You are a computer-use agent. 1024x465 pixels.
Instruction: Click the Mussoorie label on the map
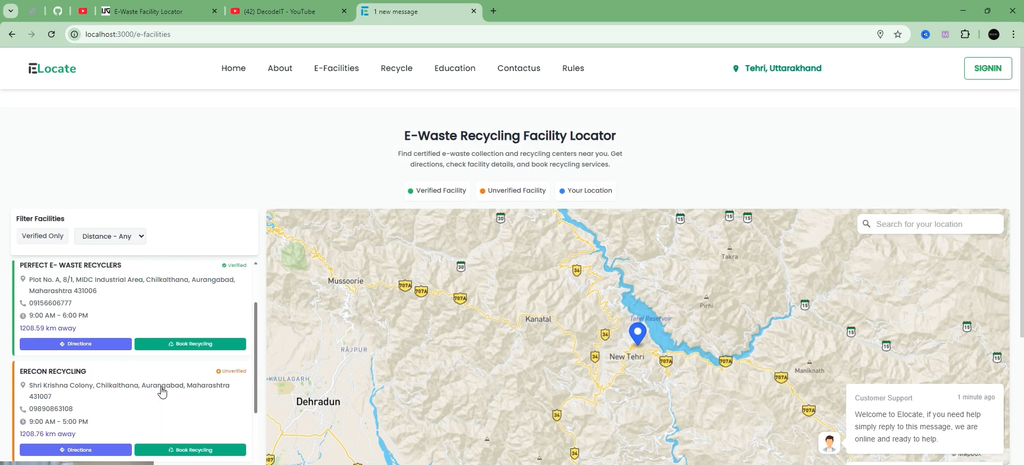pos(345,281)
